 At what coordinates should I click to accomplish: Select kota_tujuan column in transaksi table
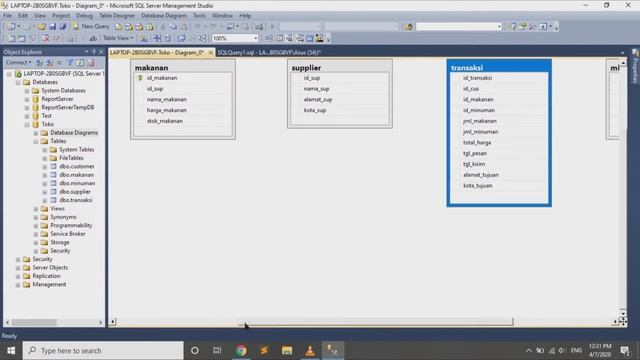pyautogui.click(x=499, y=185)
